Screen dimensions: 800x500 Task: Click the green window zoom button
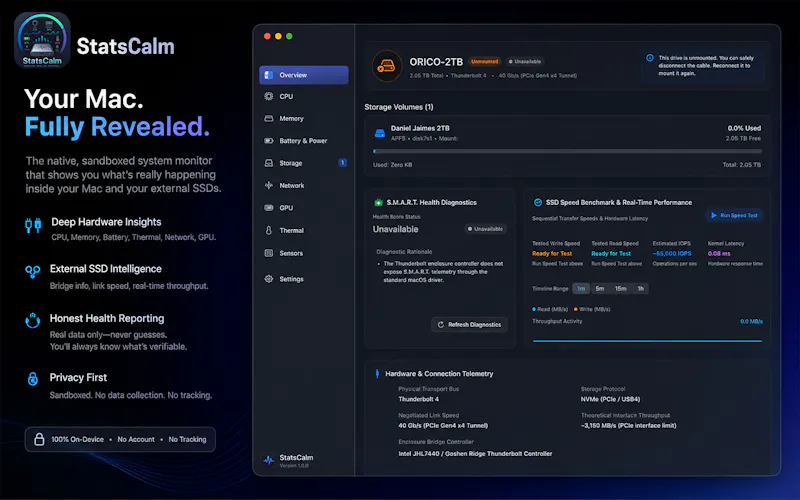tap(289, 36)
